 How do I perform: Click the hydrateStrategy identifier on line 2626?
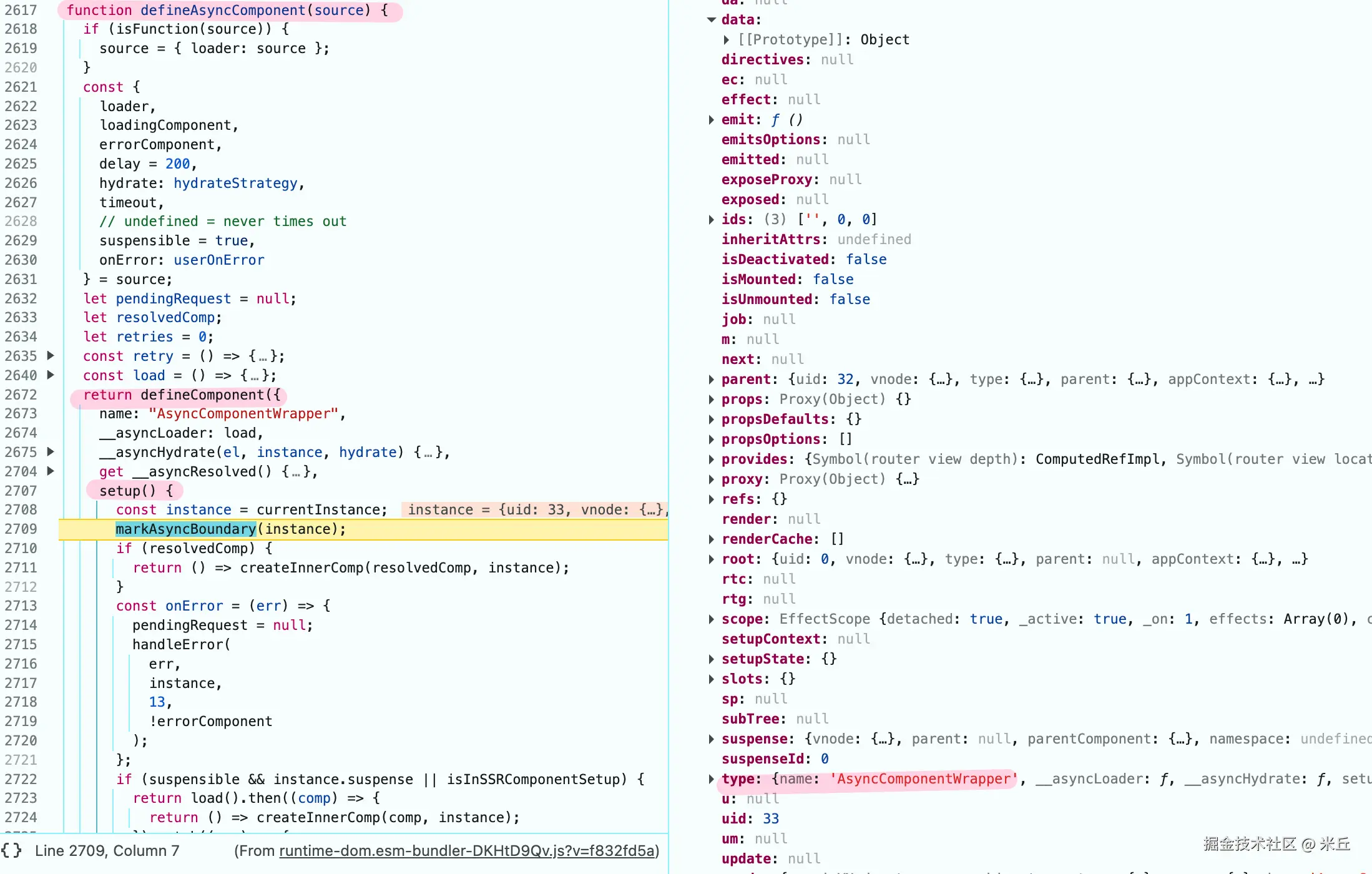pyautogui.click(x=235, y=183)
